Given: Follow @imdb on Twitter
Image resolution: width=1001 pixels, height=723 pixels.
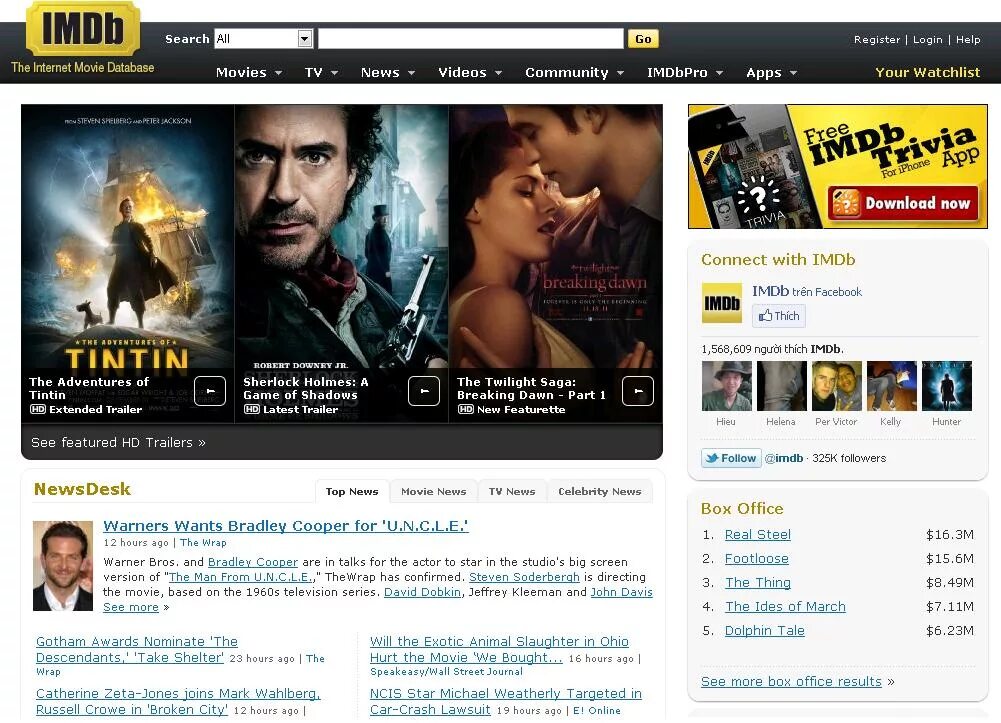Looking at the screenshot, I should [732, 458].
